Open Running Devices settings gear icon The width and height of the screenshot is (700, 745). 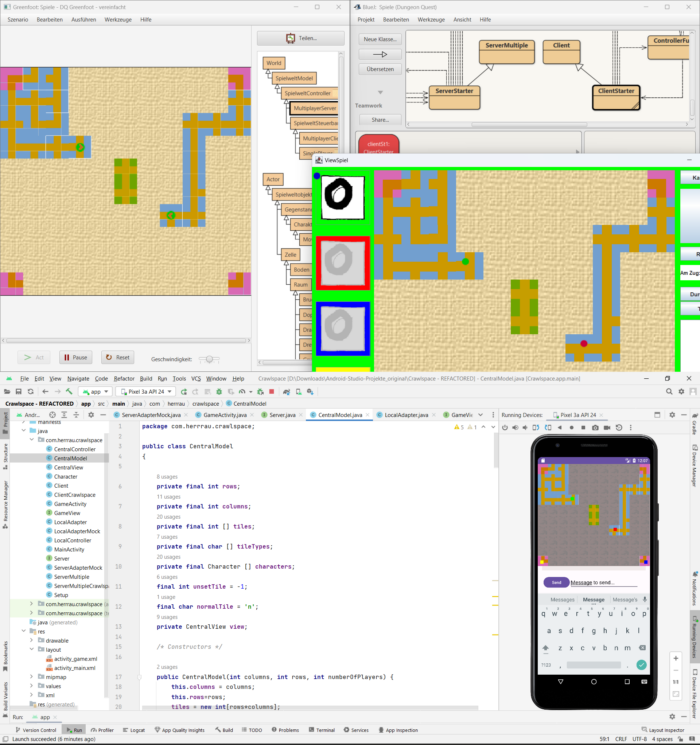click(x=671, y=414)
